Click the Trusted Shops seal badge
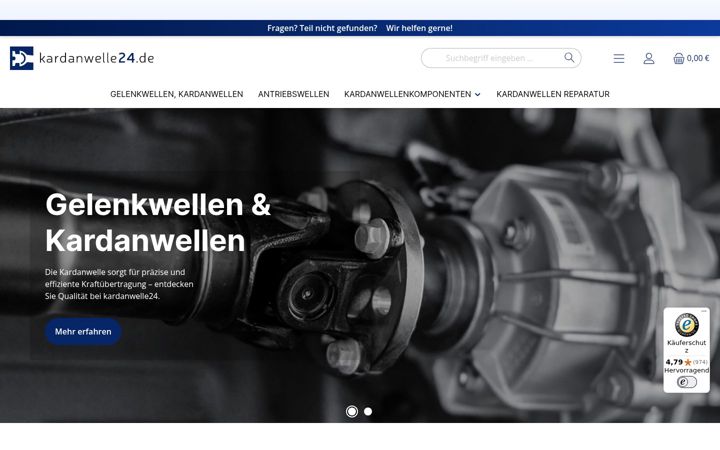Image resolution: width=720 pixels, height=450 pixels. (x=686, y=325)
